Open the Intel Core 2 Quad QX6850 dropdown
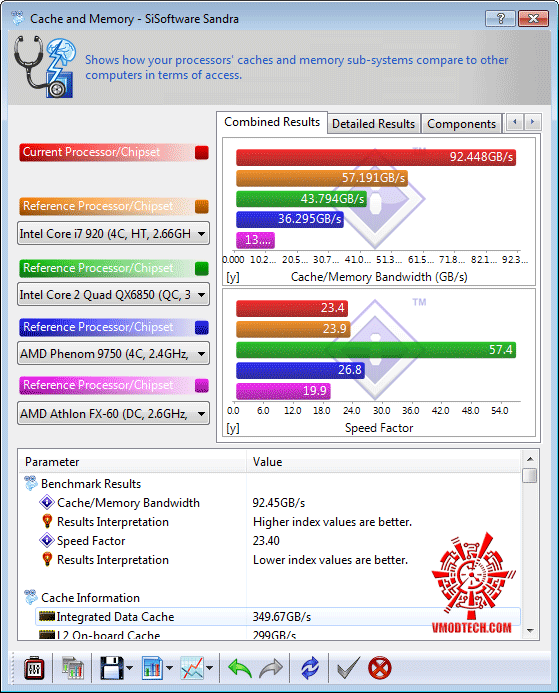The image size is (559, 693). tap(113, 294)
